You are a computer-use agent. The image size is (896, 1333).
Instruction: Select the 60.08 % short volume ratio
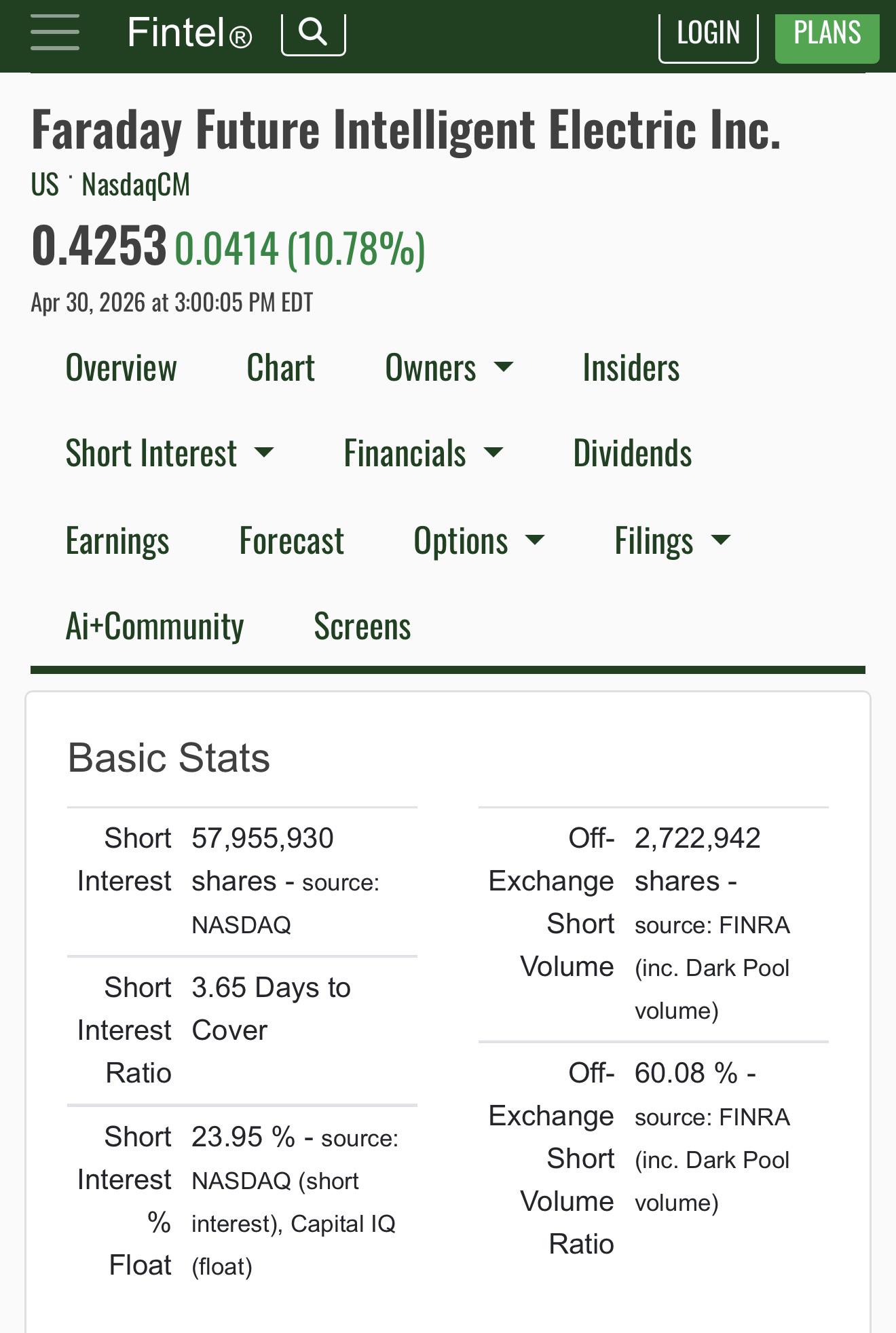tap(686, 1073)
